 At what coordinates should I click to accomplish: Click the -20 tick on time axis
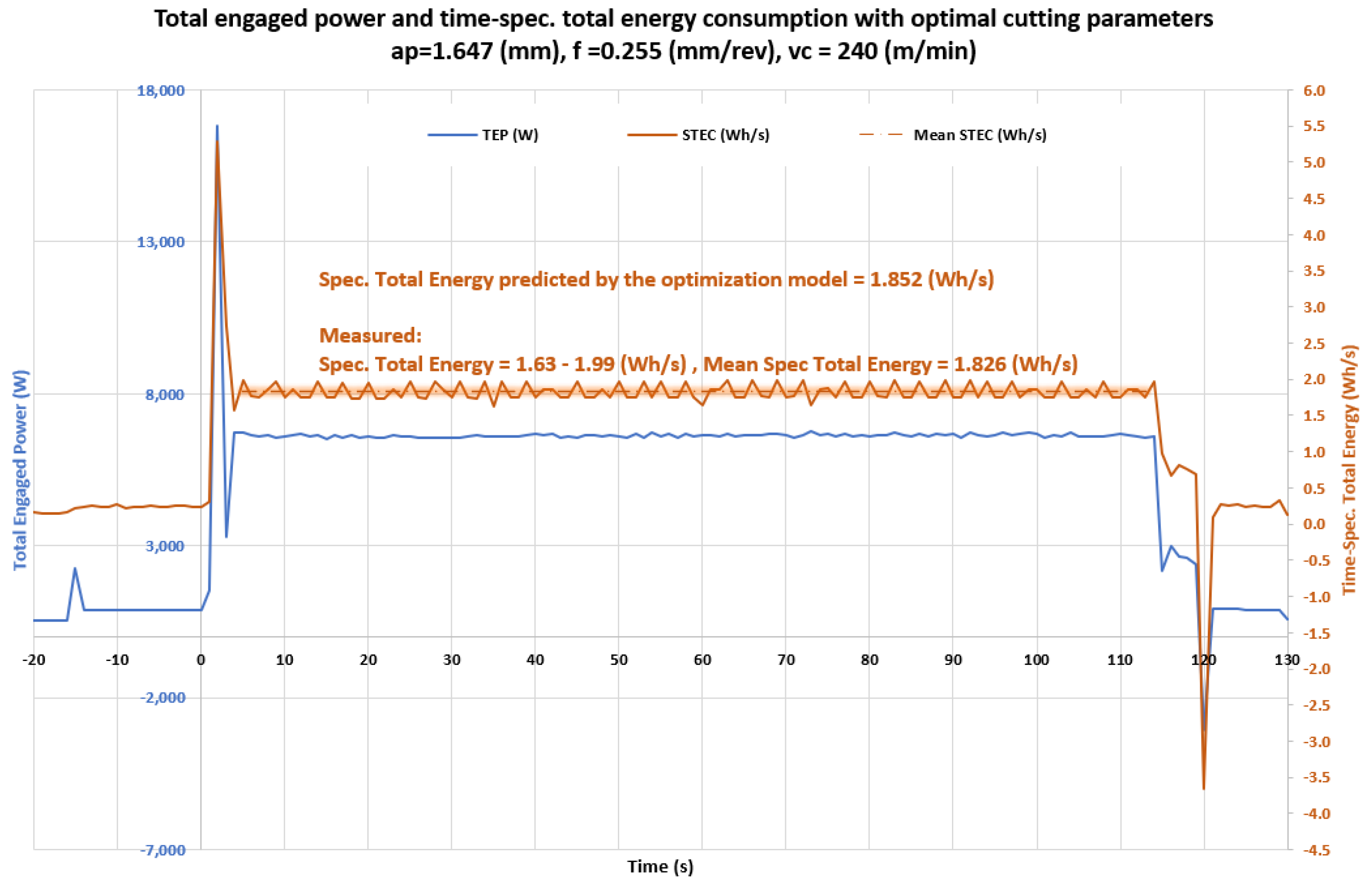click(34, 660)
